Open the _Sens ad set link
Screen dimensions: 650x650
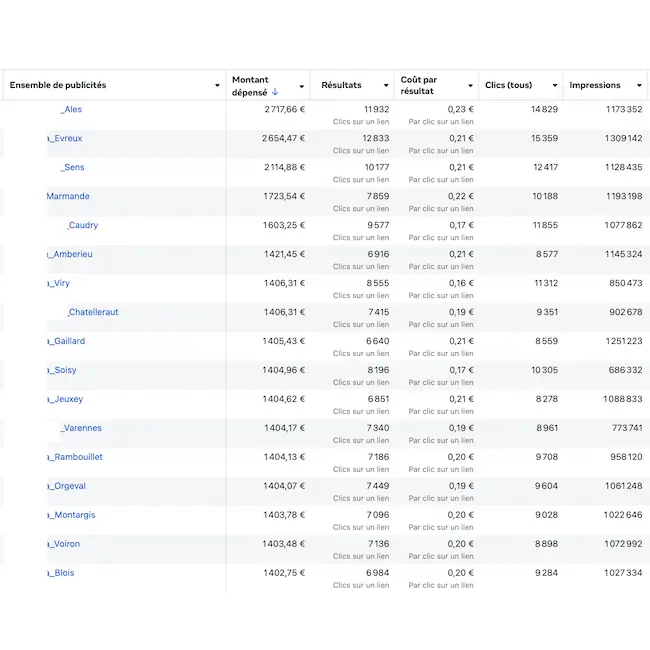73,167
